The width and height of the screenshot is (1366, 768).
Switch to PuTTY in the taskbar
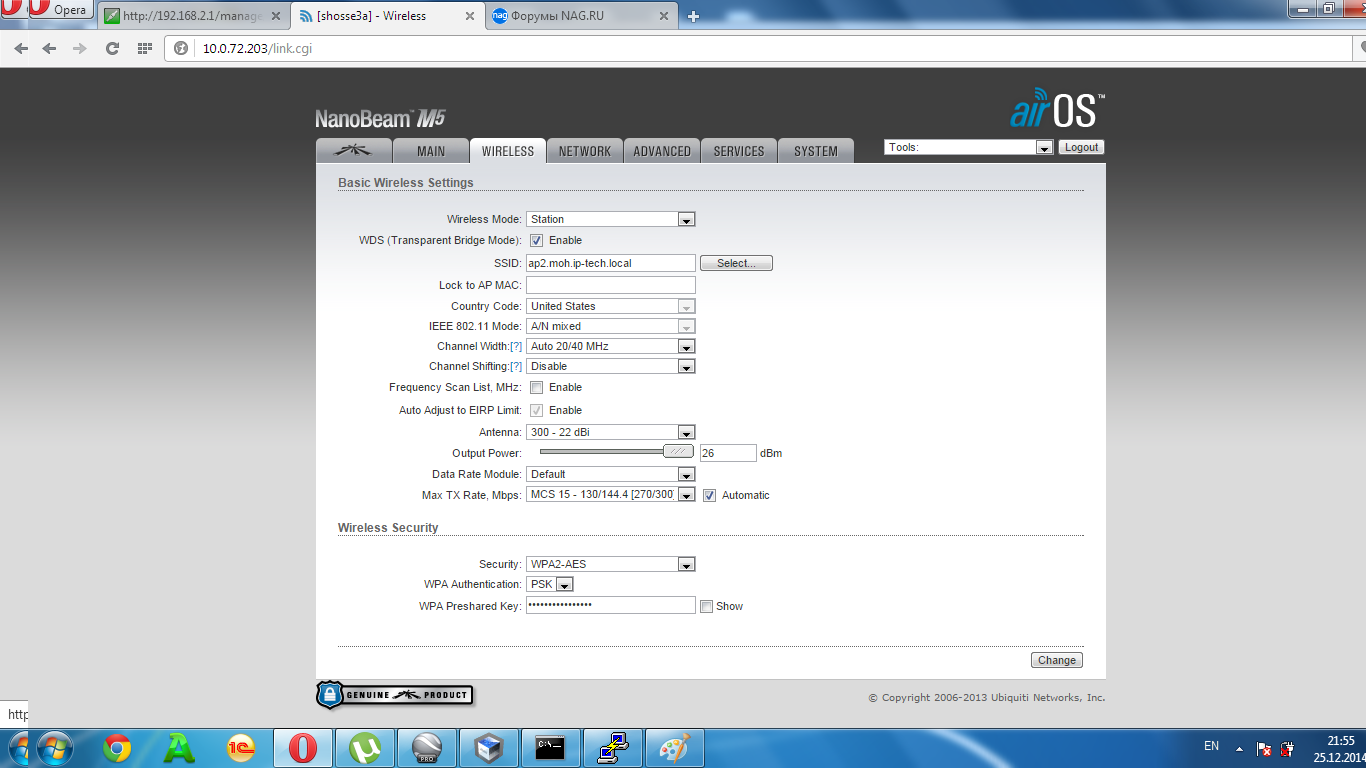pyautogui.click(x=613, y=748)
